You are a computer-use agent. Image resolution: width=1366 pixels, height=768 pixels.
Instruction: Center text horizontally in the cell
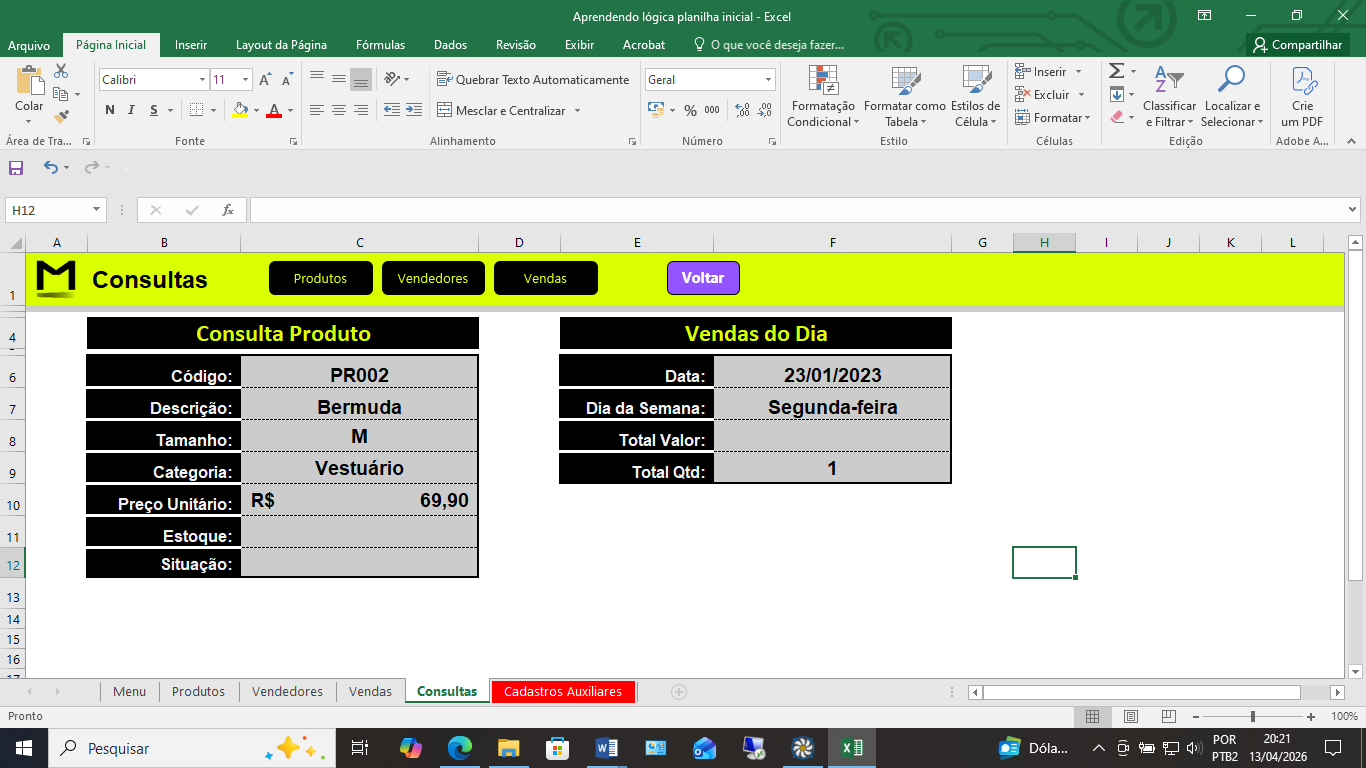coord(339,110)
